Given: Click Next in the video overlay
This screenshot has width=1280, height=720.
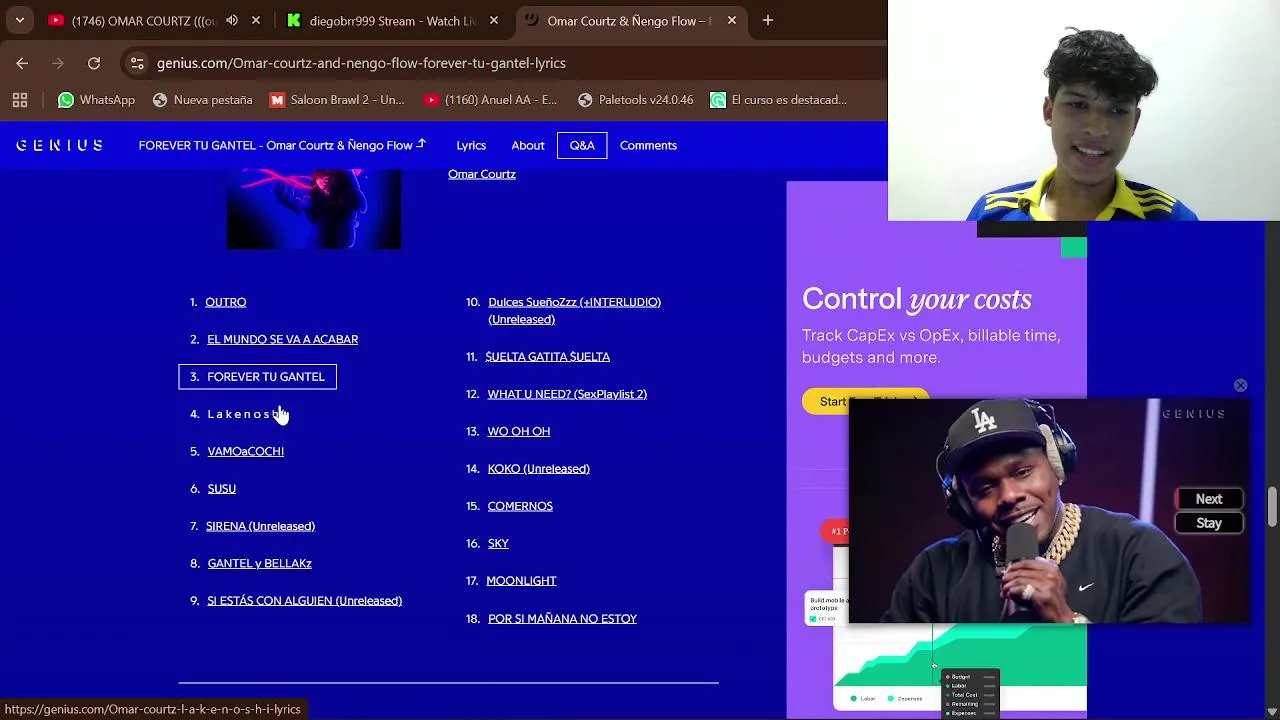Looking at the screenshot, I should tap(1209, 499).
